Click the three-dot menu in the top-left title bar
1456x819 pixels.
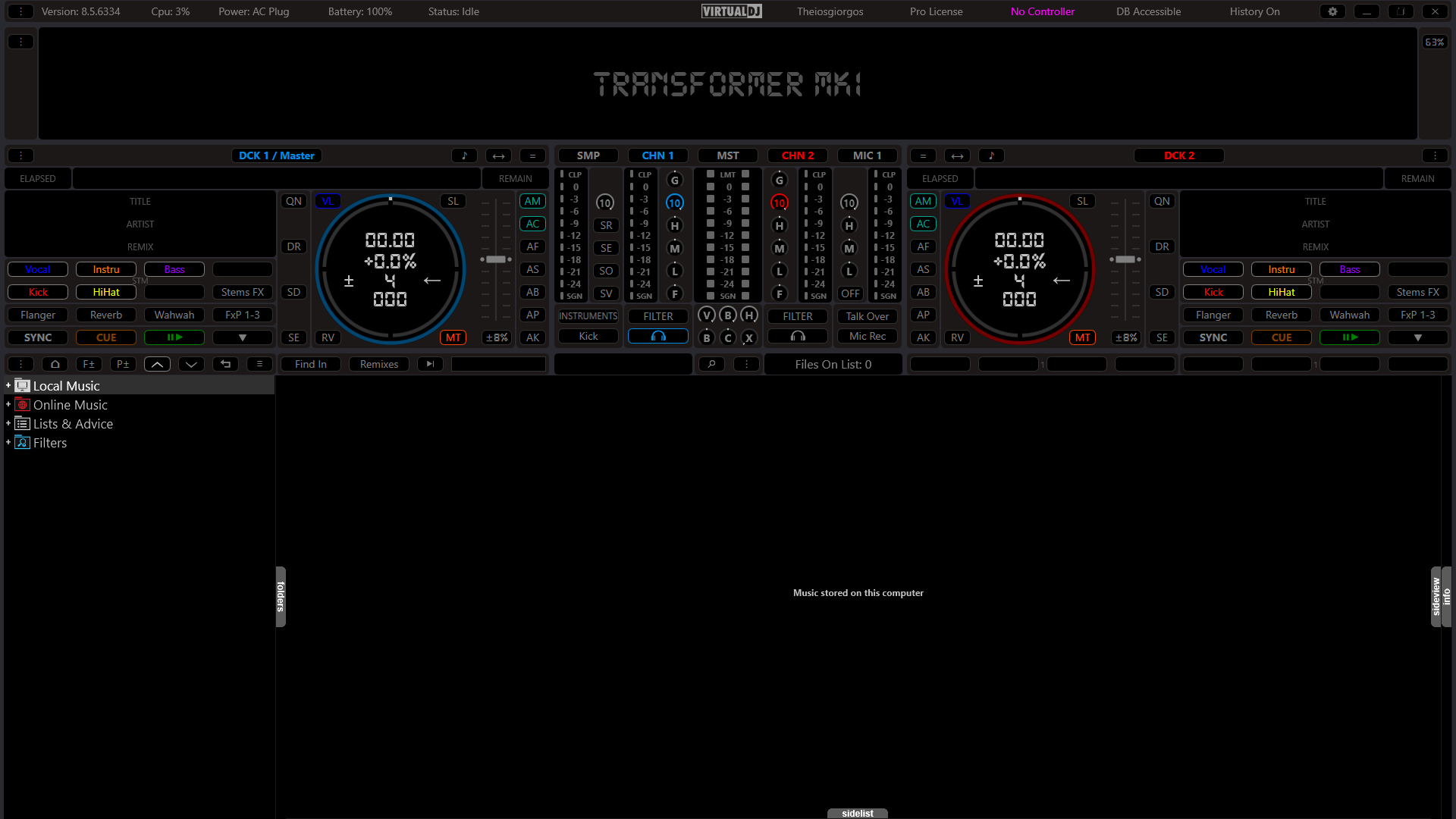point(20,11)
